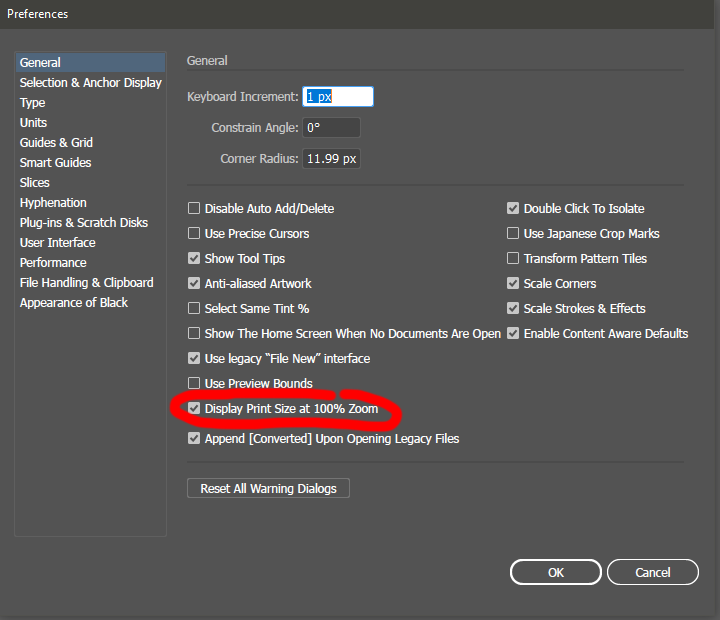Disable Scale Strokes & Effects checkbox
Image resolution: width=720 pixels, height=620 pixels.
pos(513,309)
